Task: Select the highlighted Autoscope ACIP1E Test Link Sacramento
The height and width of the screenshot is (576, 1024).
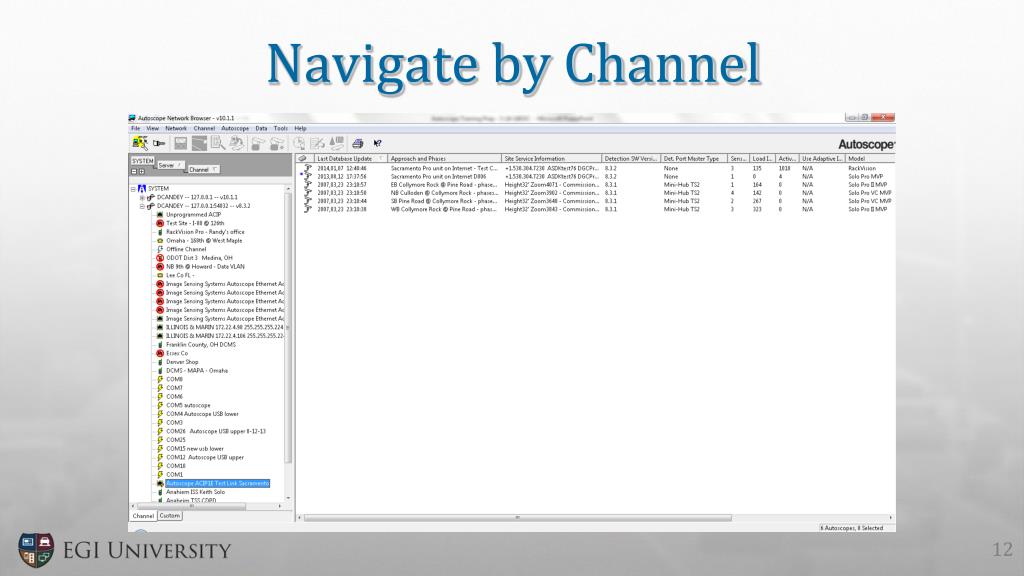Action: (x=217, y=483)
